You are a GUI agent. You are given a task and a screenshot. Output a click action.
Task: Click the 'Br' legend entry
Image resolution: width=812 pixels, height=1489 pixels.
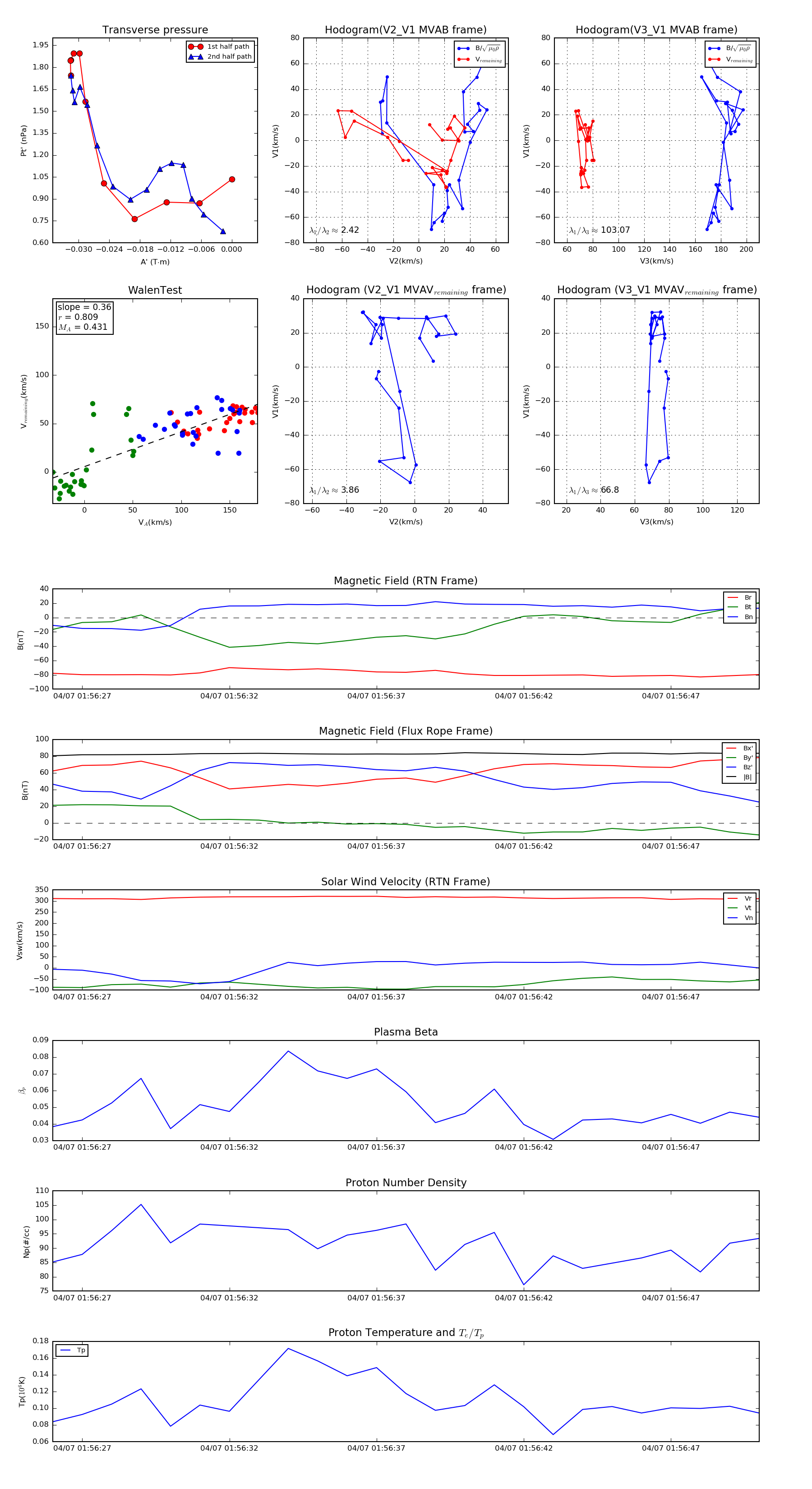(740, 598)
